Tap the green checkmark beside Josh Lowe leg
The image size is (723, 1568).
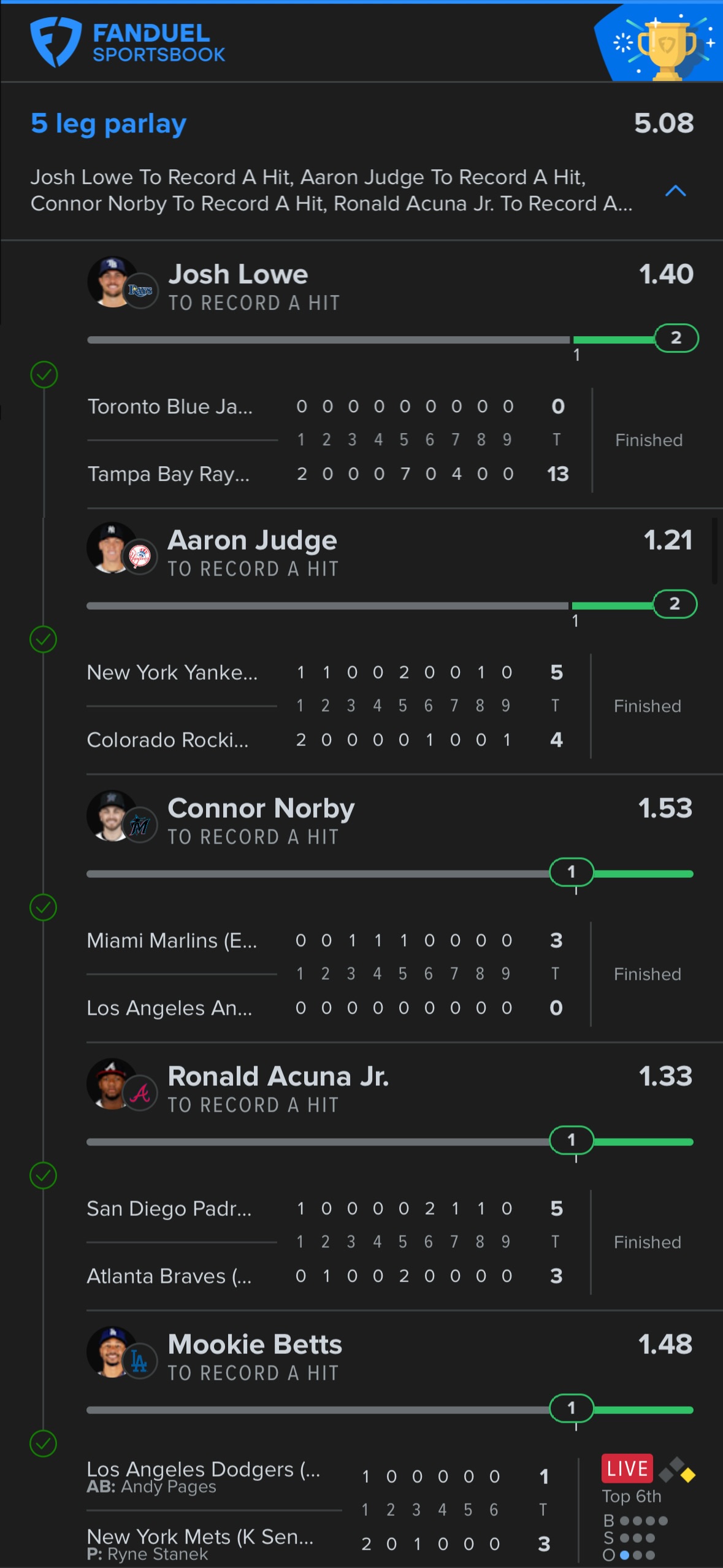click(x=44, y=374)
